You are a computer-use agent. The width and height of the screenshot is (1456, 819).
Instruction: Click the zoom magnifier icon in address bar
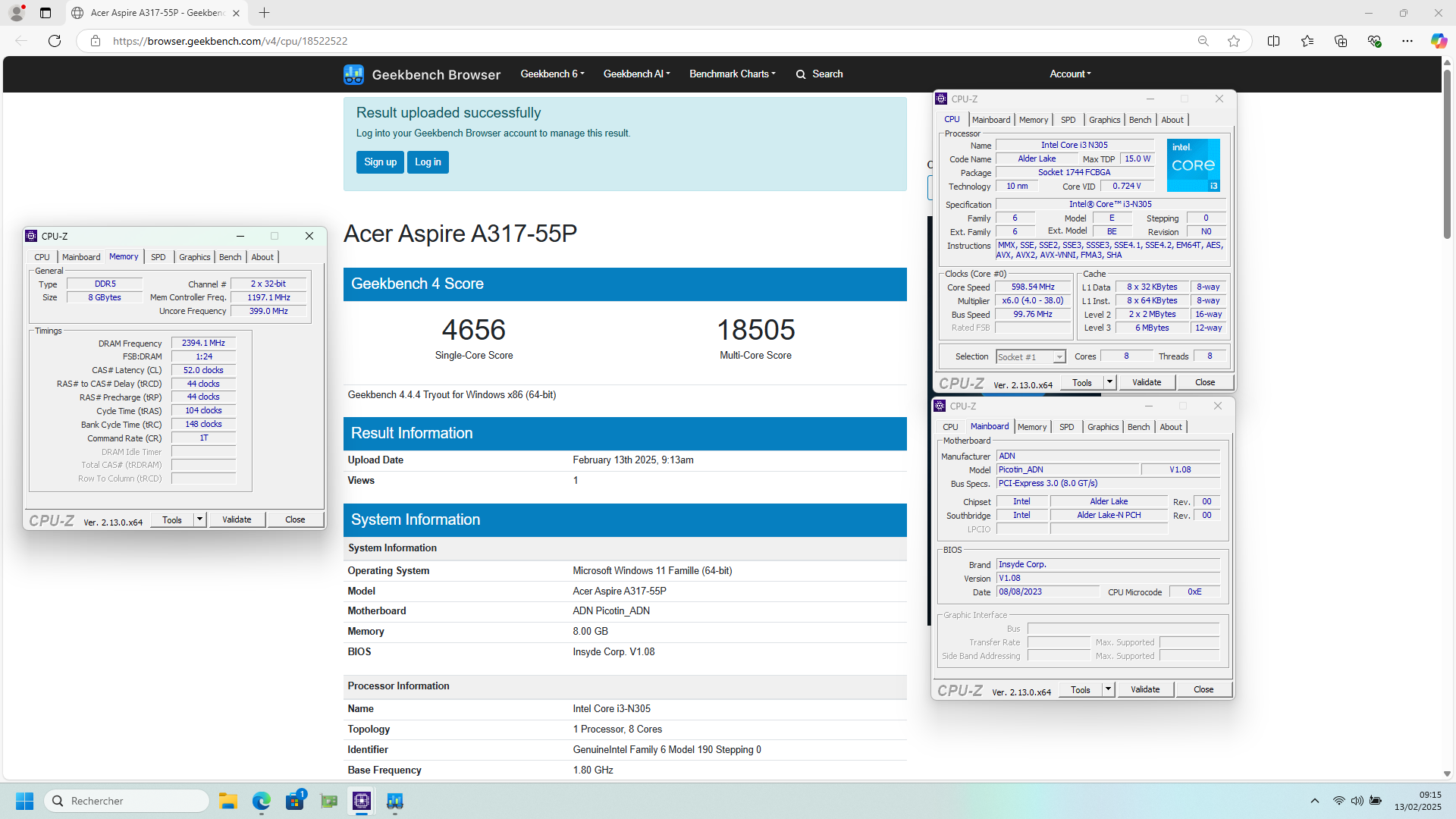(x=1203, y=41)
